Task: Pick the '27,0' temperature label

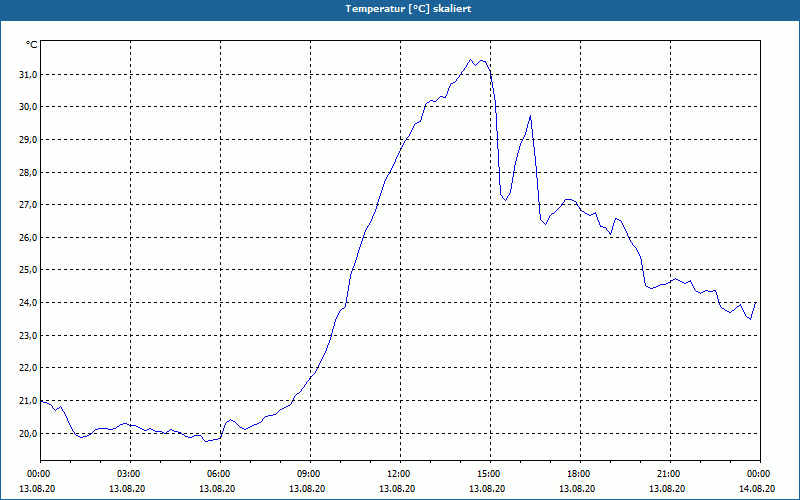Action: coord(28,205)
